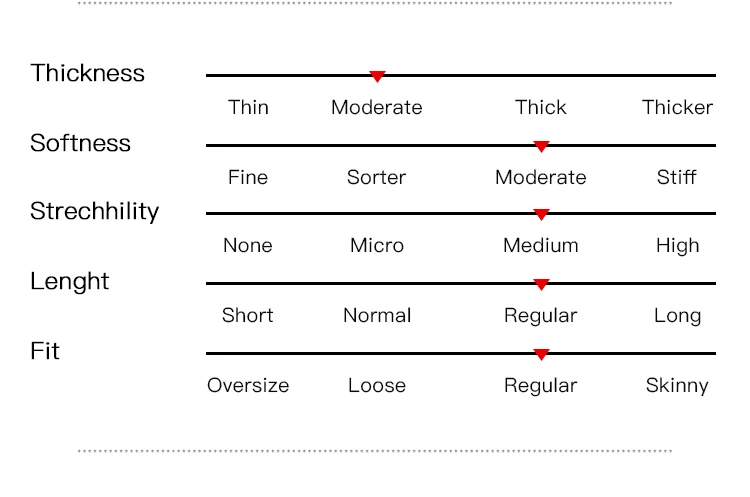Click the red marker on Softness scale

pyautogui.click(x=541, y=146)
